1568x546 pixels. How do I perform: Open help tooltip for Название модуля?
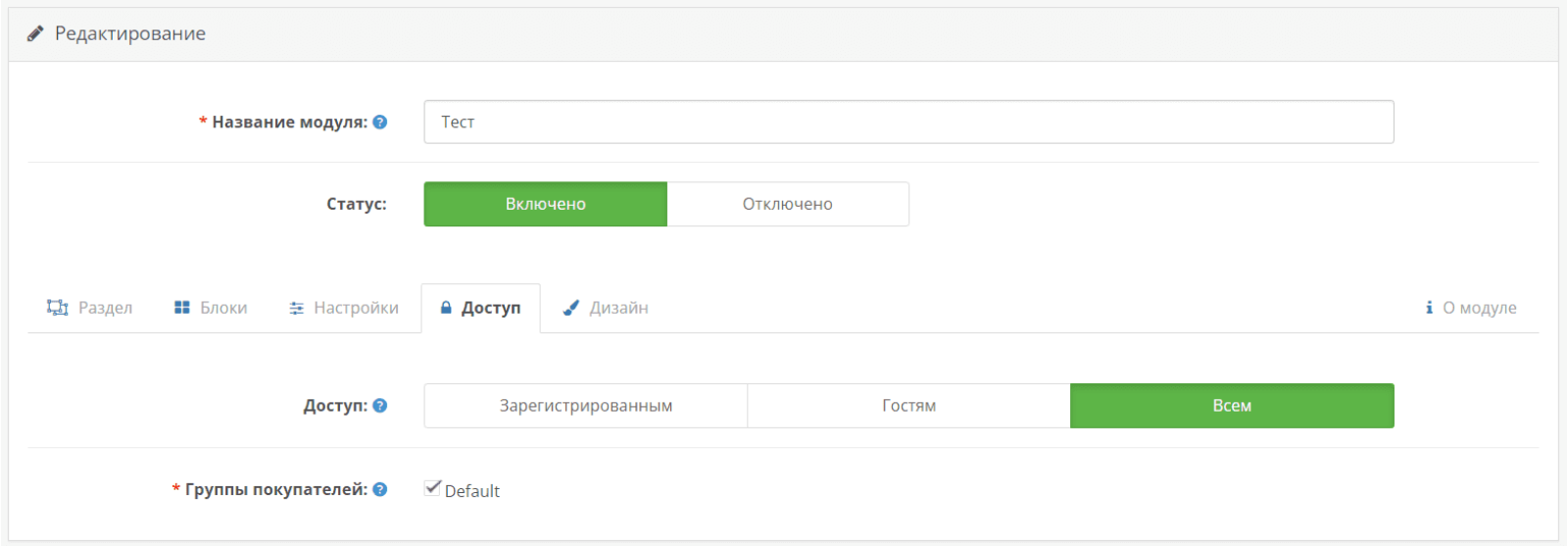(380, 122)
